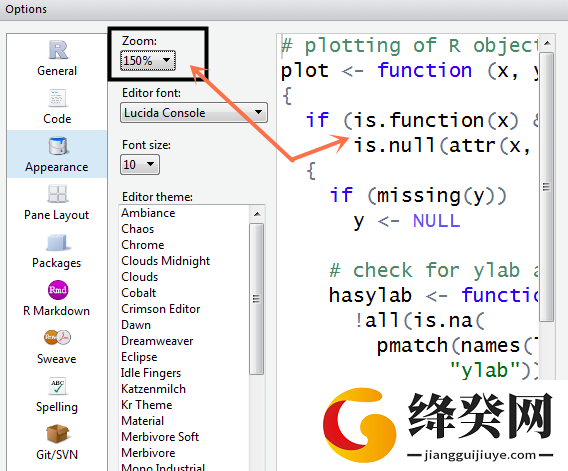Select the Katzenmilch editor theme
This screenshot has height=471, width=568.
click(153, 389)
